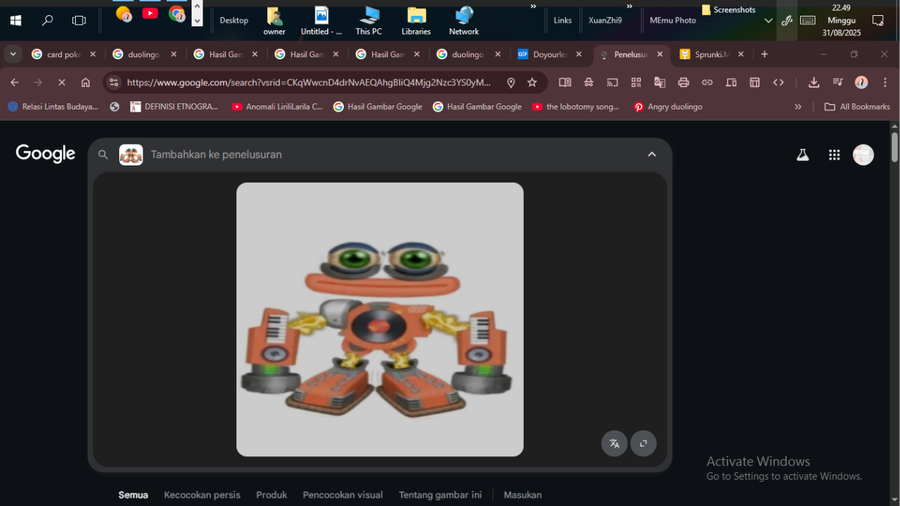Open the developer tools code icon

(x=778, y=83)
